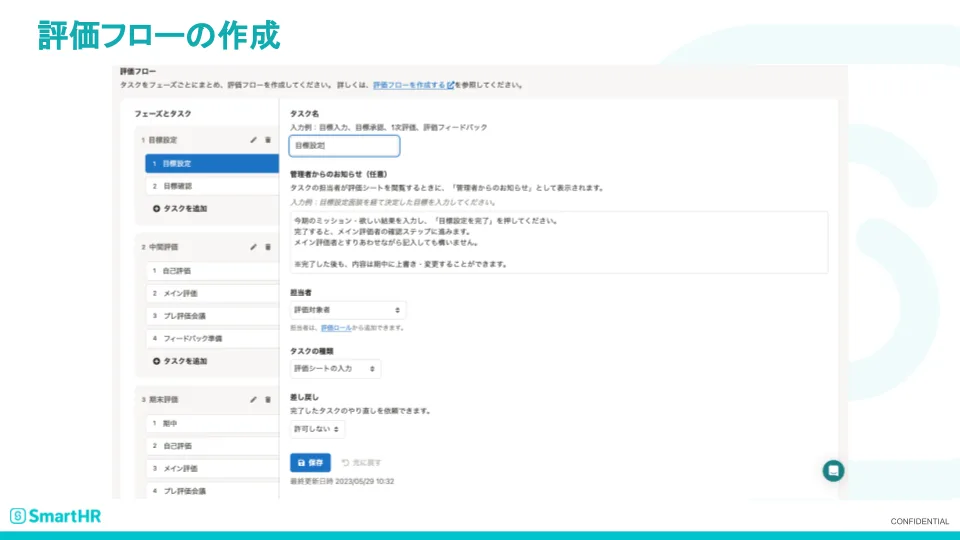Open the 差し戻し dropdown showing 許可しない
This screenshot has height=540, width=960.
[317, 429]
